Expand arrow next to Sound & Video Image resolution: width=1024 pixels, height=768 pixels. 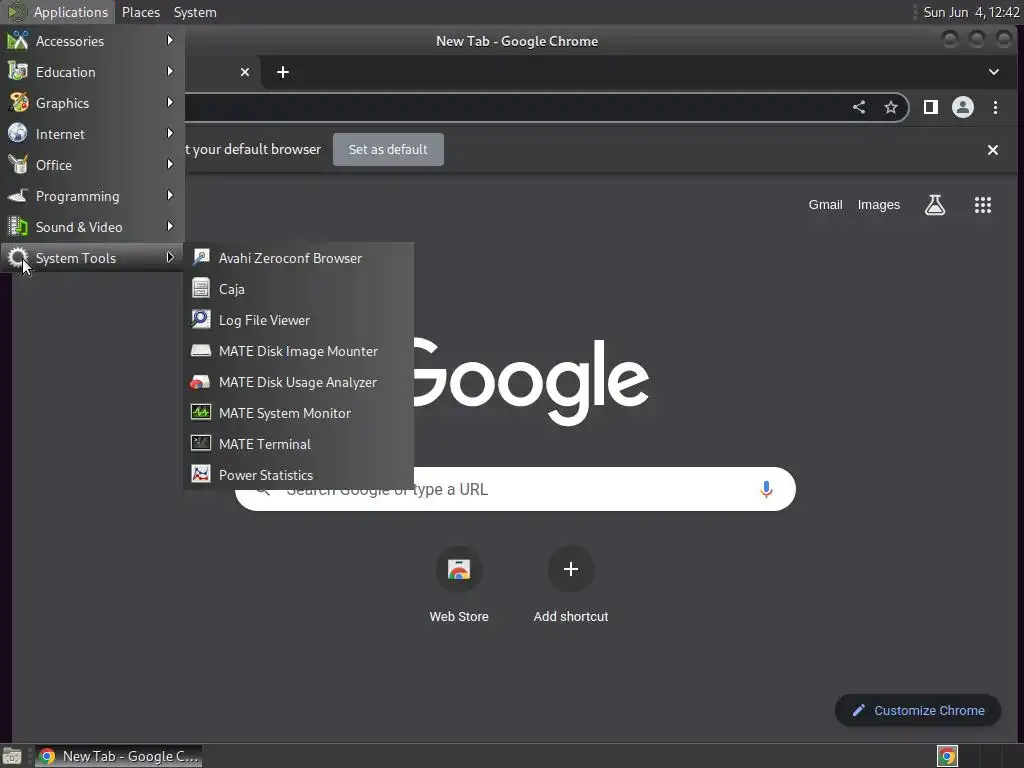(x=170, y=227)
